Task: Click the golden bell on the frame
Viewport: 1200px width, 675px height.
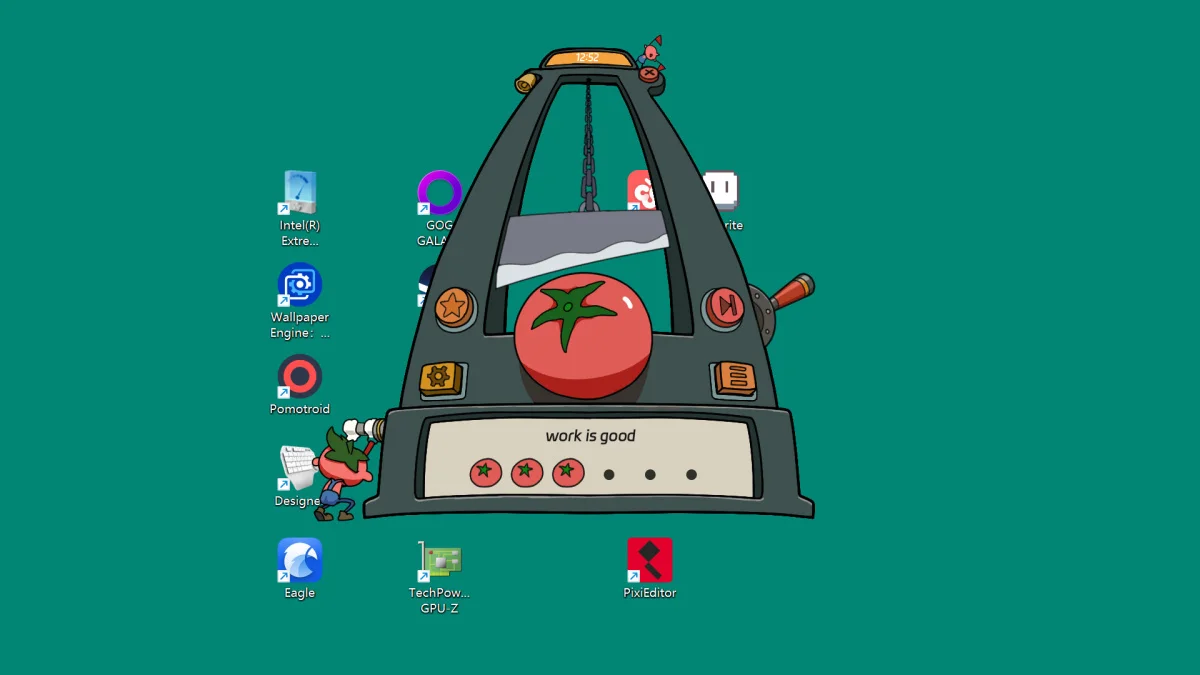Action: (526, 82)
